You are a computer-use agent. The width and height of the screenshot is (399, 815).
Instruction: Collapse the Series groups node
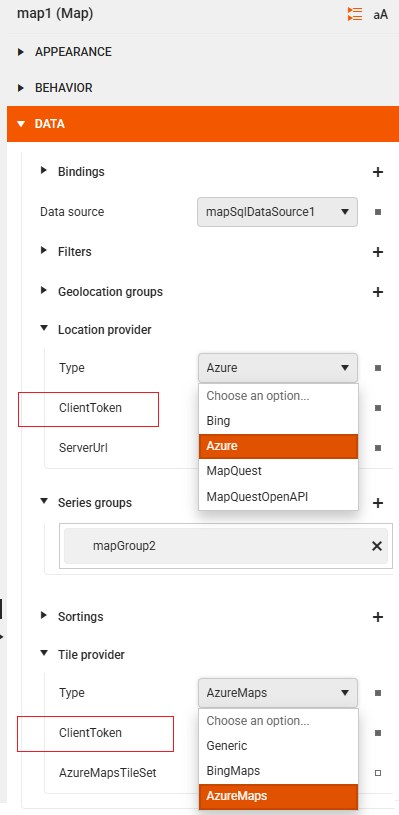click(44, 502)
